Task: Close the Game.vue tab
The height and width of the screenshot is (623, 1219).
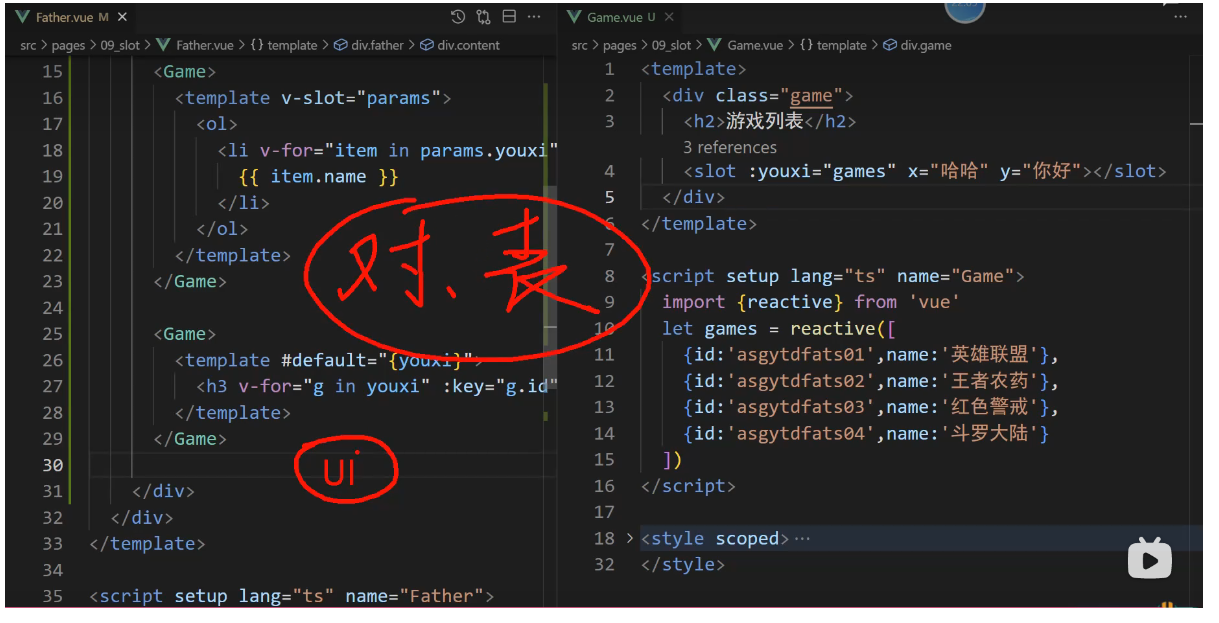Action: click(x=669, y=17)
